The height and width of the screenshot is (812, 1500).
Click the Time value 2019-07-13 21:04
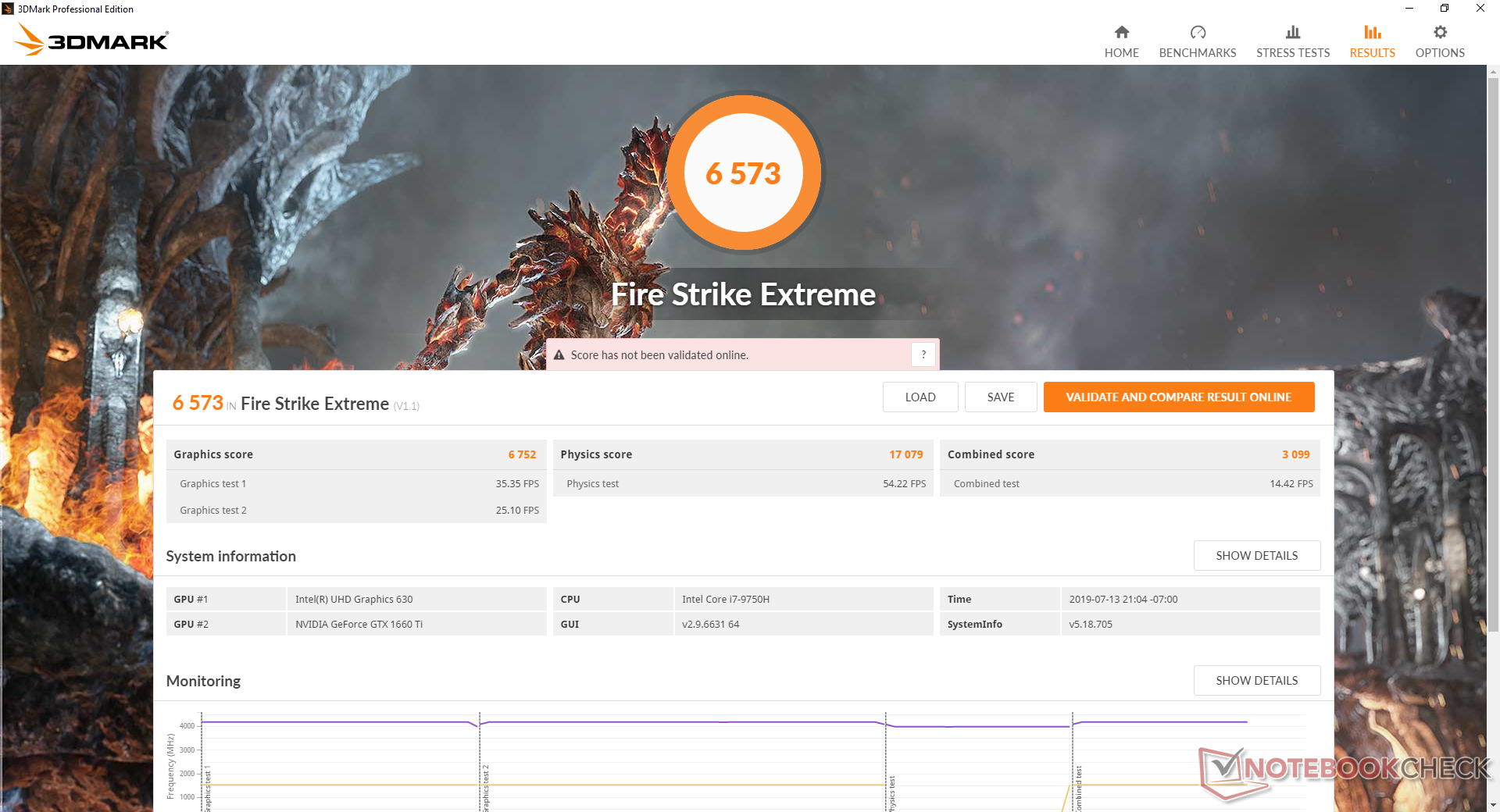click(1191, 599)
